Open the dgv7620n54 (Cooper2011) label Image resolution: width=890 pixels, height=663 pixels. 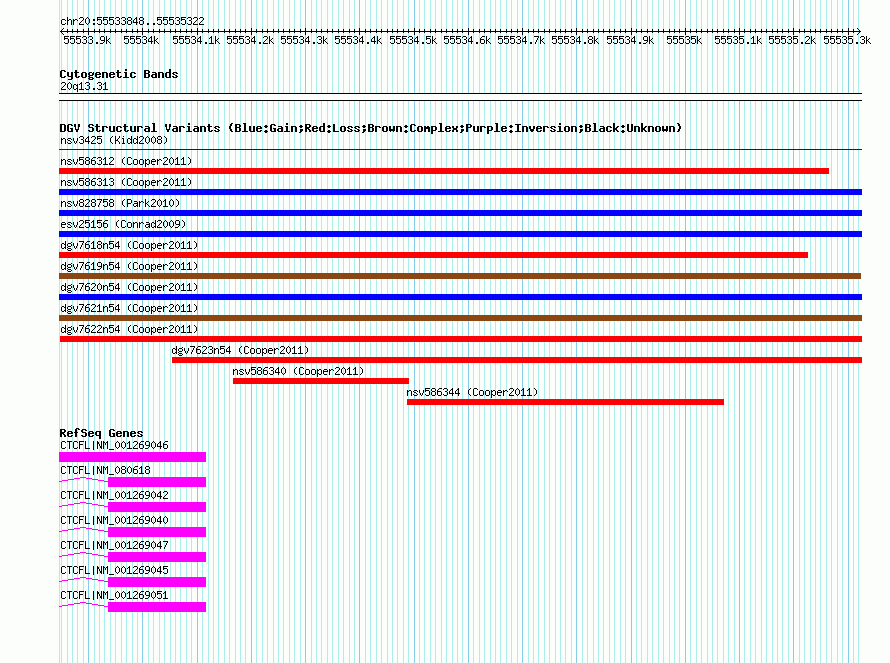129,287
